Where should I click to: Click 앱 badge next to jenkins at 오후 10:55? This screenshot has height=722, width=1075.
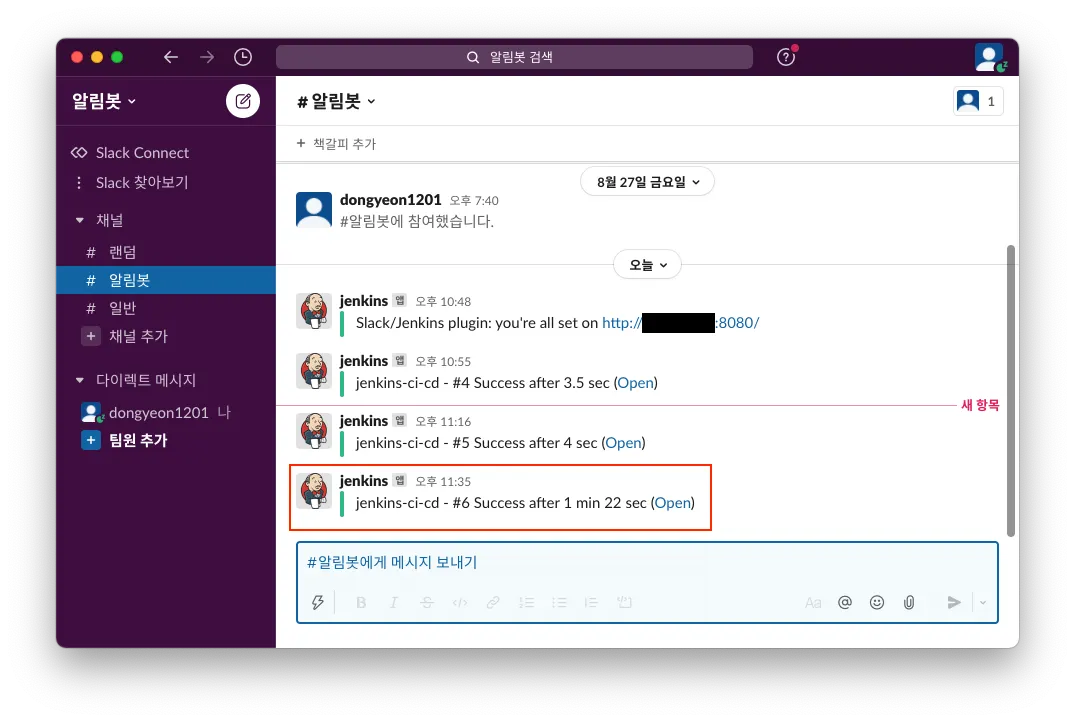(400, 361)
